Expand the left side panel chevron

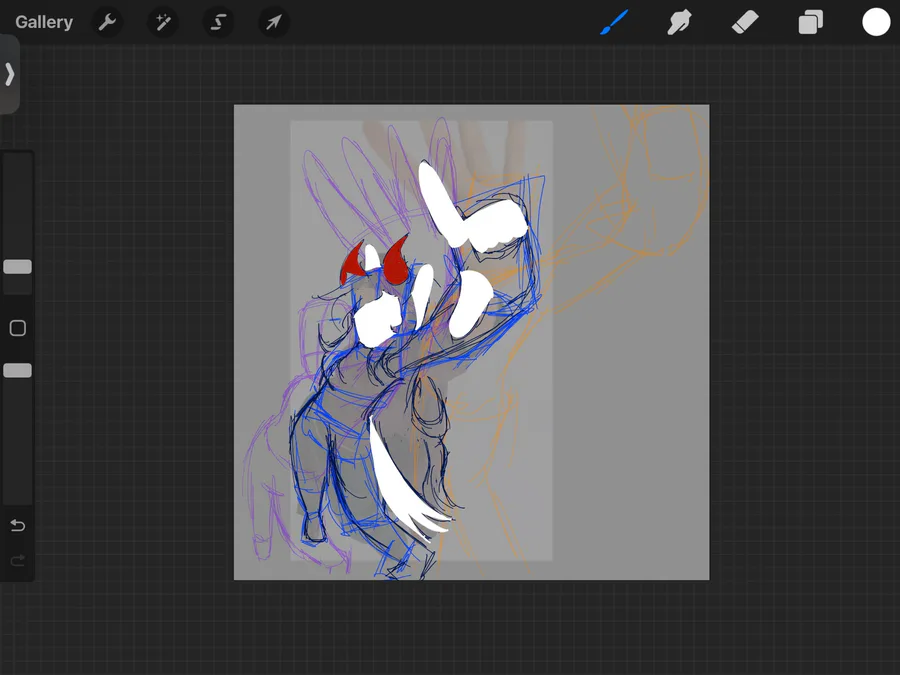[x=9, y=74]
